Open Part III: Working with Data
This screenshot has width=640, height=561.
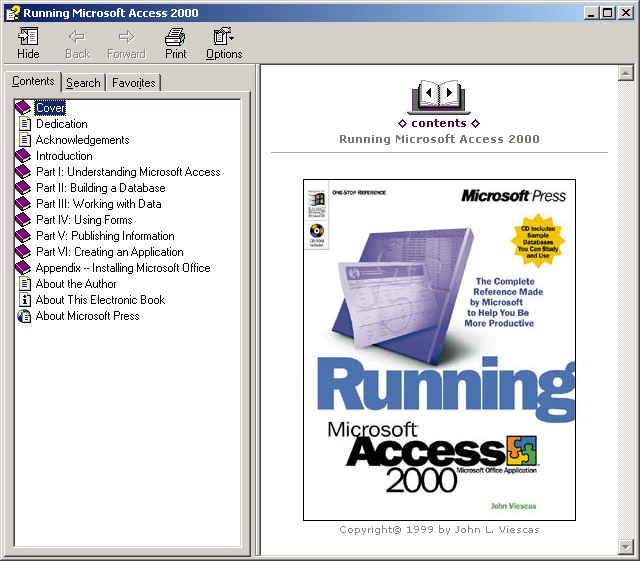[99, 204]
